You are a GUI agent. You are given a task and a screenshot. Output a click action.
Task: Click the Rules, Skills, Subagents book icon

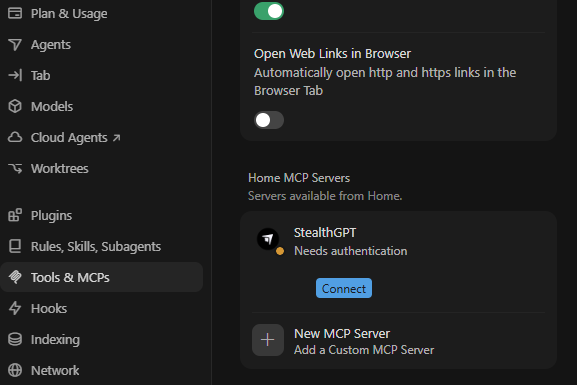[15, 246]
